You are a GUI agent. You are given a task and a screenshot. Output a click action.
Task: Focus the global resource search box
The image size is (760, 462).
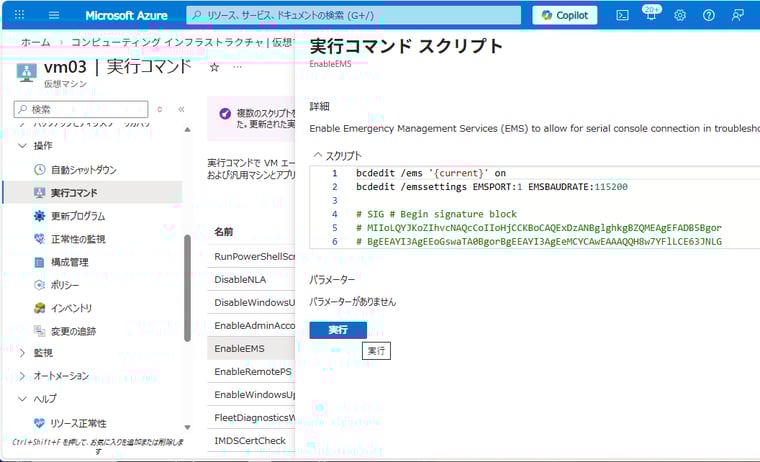[x=354, y=16]
